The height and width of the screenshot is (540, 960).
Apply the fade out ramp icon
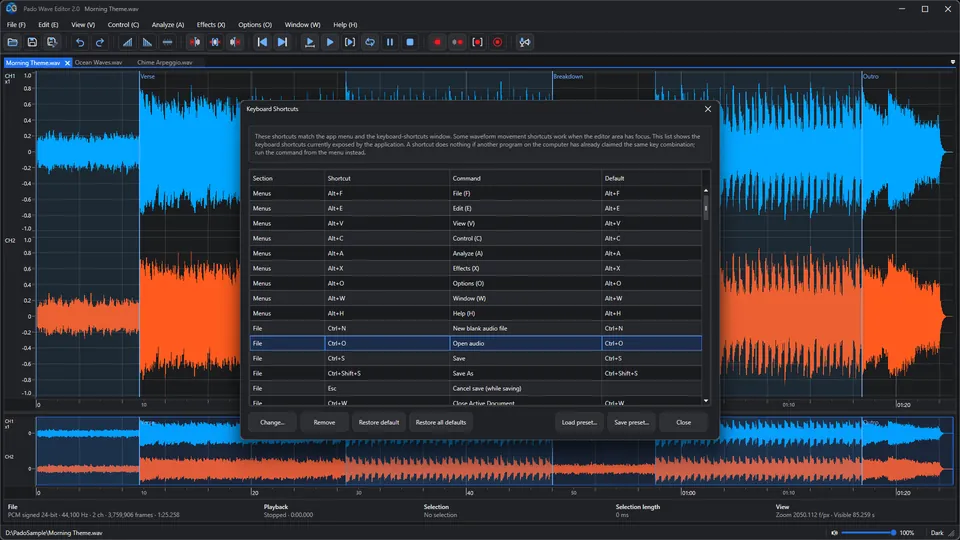(147, 42)
